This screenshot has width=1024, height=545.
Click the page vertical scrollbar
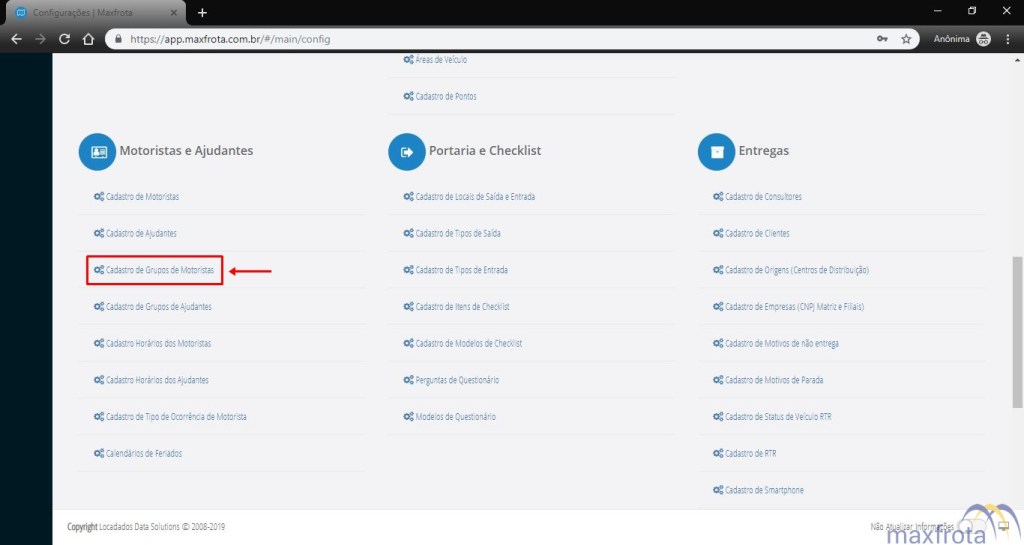(1017, 330)
